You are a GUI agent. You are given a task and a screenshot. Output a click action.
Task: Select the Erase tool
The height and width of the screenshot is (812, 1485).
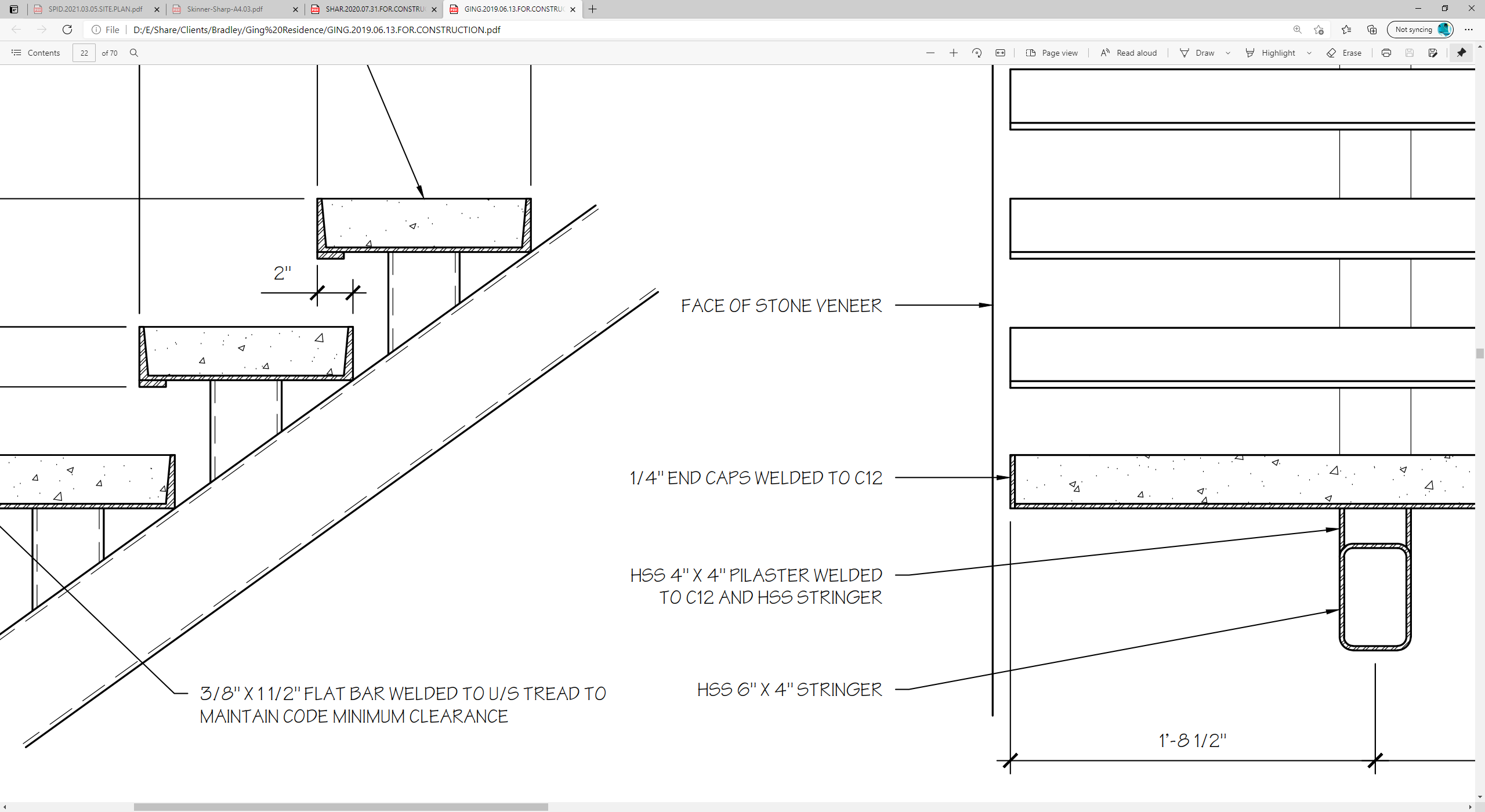(x=1345, y=53)
